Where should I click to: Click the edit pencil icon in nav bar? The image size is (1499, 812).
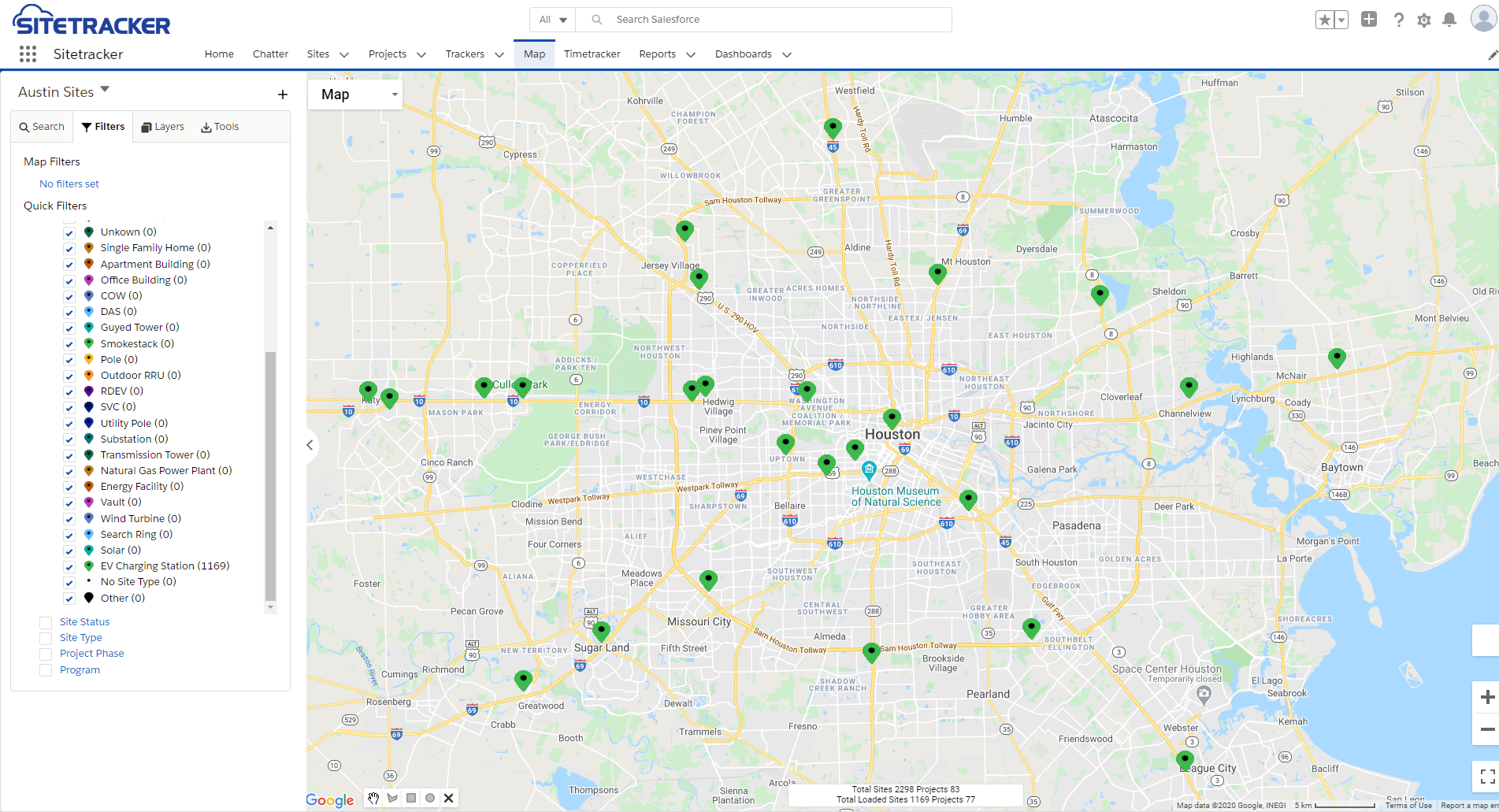coord(1492,55)
